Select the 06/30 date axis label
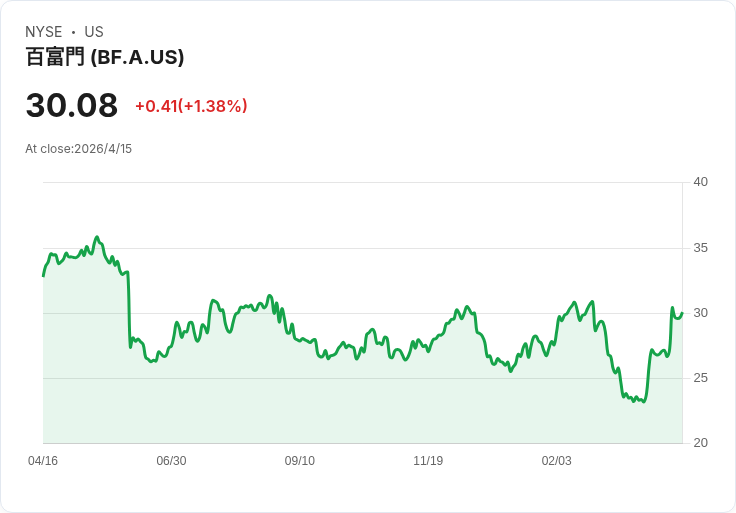Screen dimensions: 736x513 [x=171, y=460]
